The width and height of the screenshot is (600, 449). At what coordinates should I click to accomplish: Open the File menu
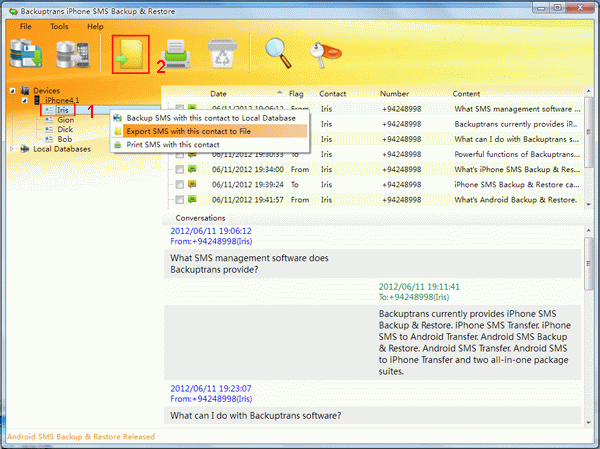click(26, 26)
